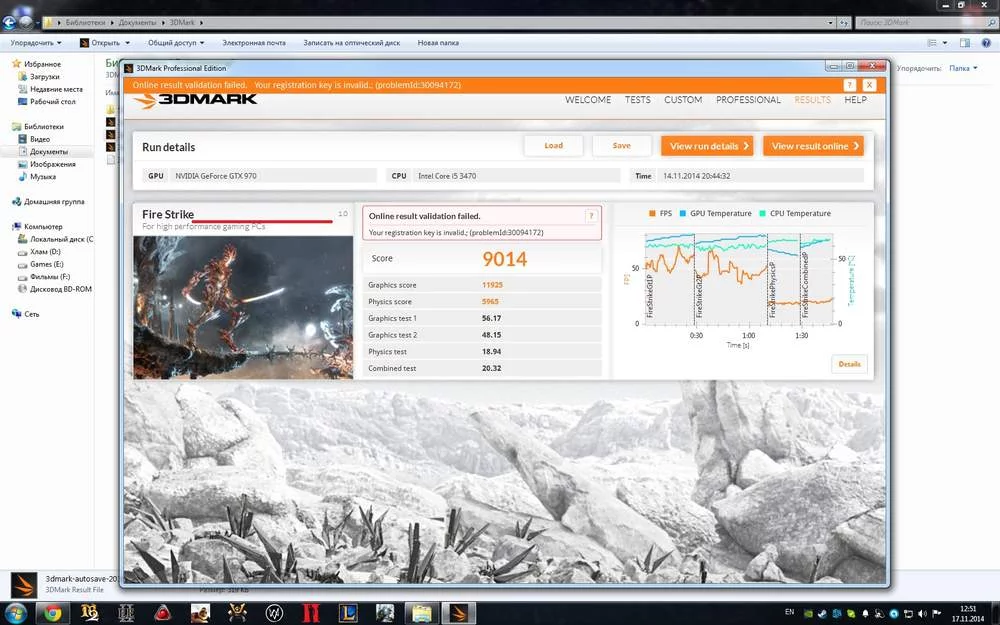Click the overall score 9014

pyautogui.click(x=504, y=259)
